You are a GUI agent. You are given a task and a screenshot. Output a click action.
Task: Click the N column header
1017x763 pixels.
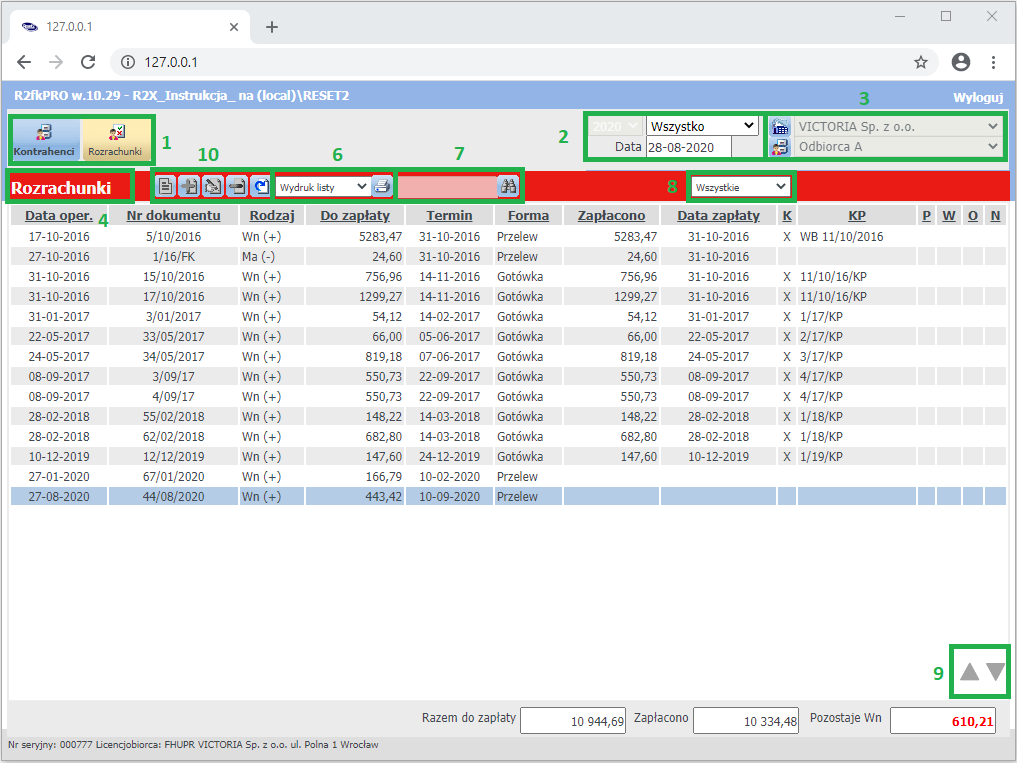click(995, 215)
